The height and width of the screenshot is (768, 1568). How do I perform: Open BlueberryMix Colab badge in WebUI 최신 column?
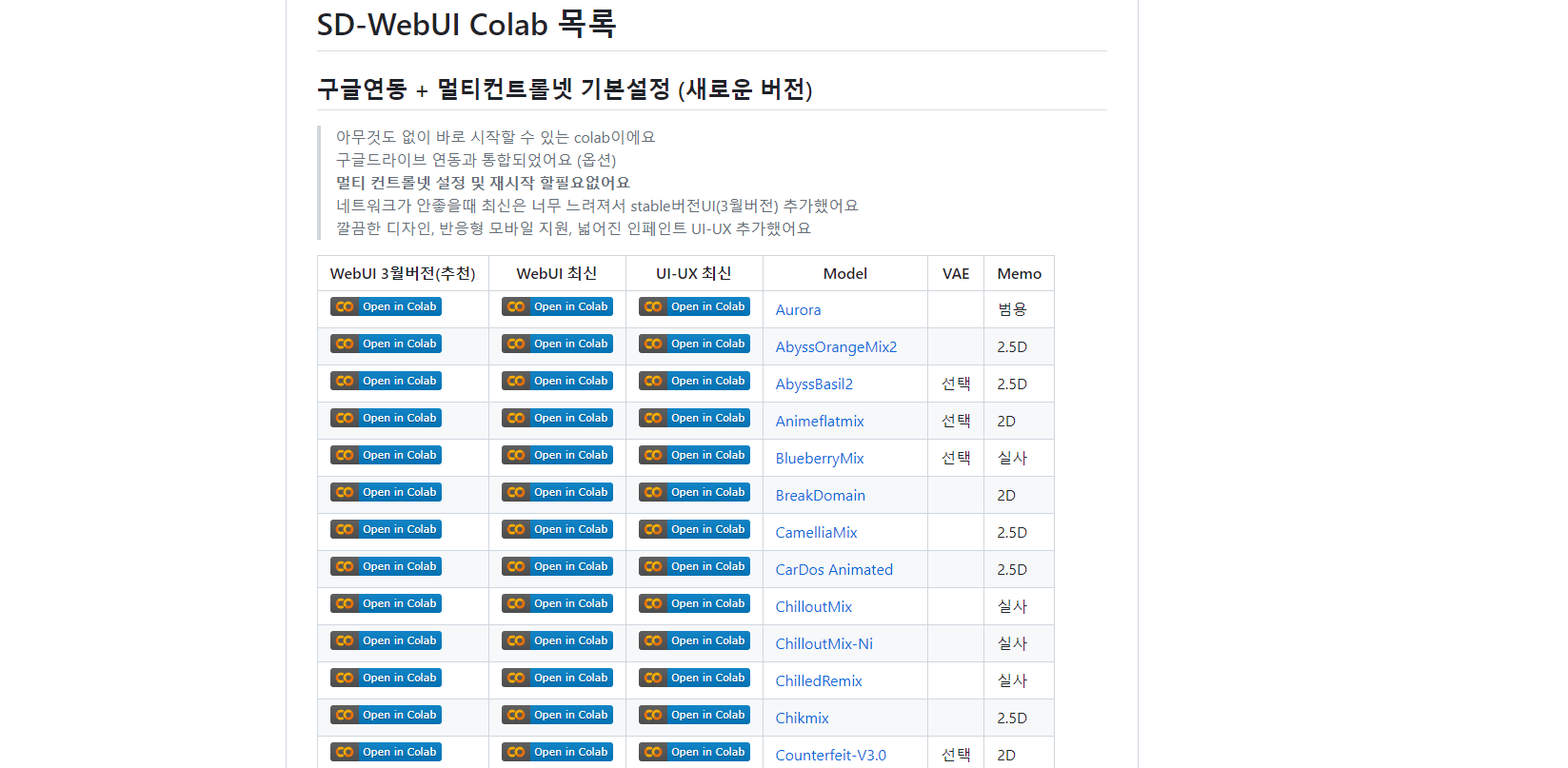point(557,455)
